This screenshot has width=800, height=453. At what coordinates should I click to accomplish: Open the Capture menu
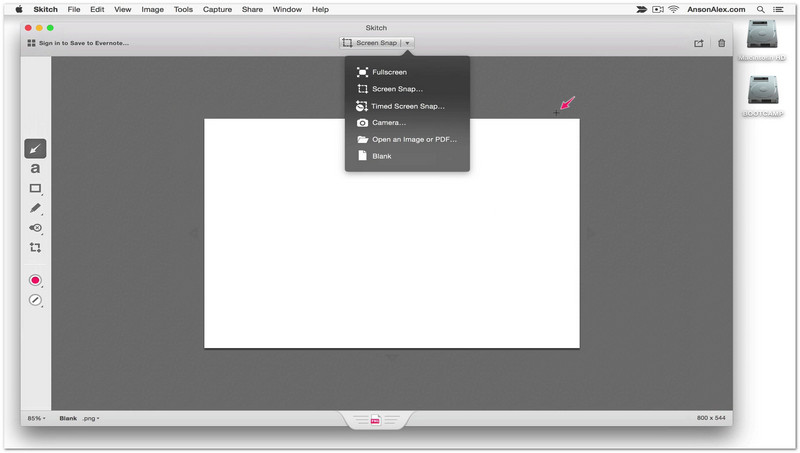(217, 9)
